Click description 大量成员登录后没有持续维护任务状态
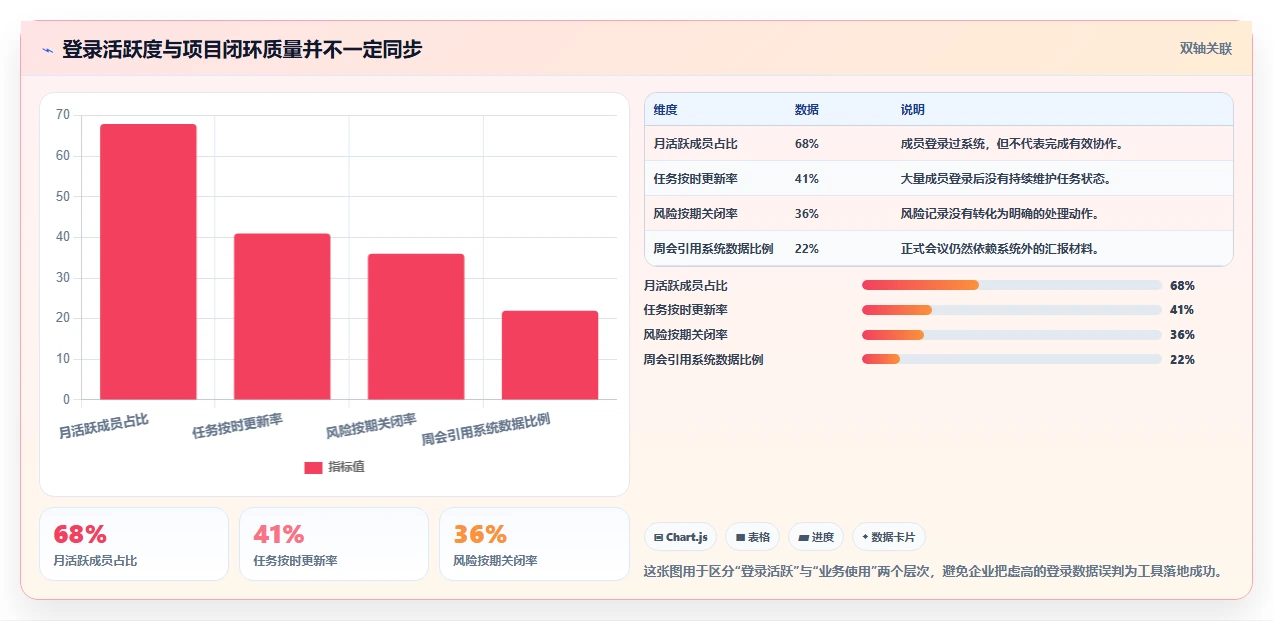Image resolution: width=1273 pixels, height=621 pixels. (x=1006, y=179)
